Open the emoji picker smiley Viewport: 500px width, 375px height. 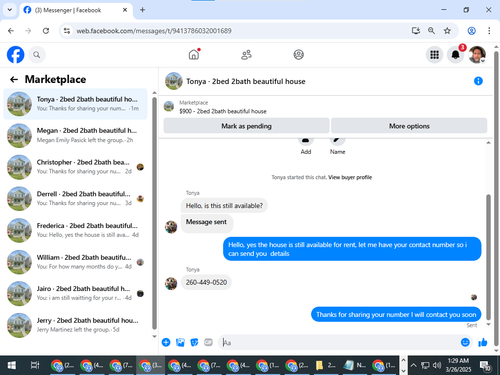pyautogui.click(x=465, y=342)
